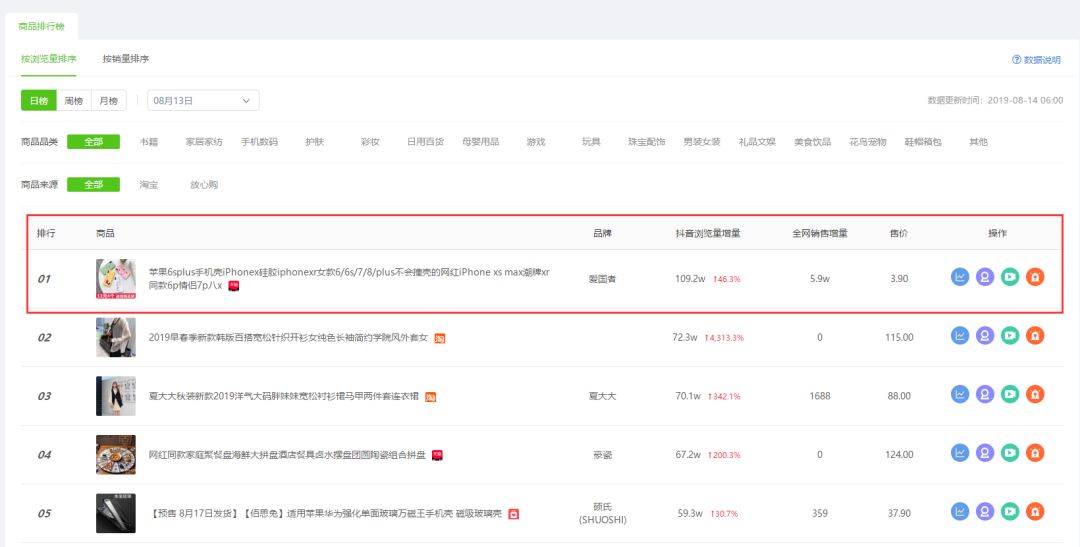This screenshot has width=1080, height=547.
Task: Click brand name 爱国者
Action: (x=602, y=279)
